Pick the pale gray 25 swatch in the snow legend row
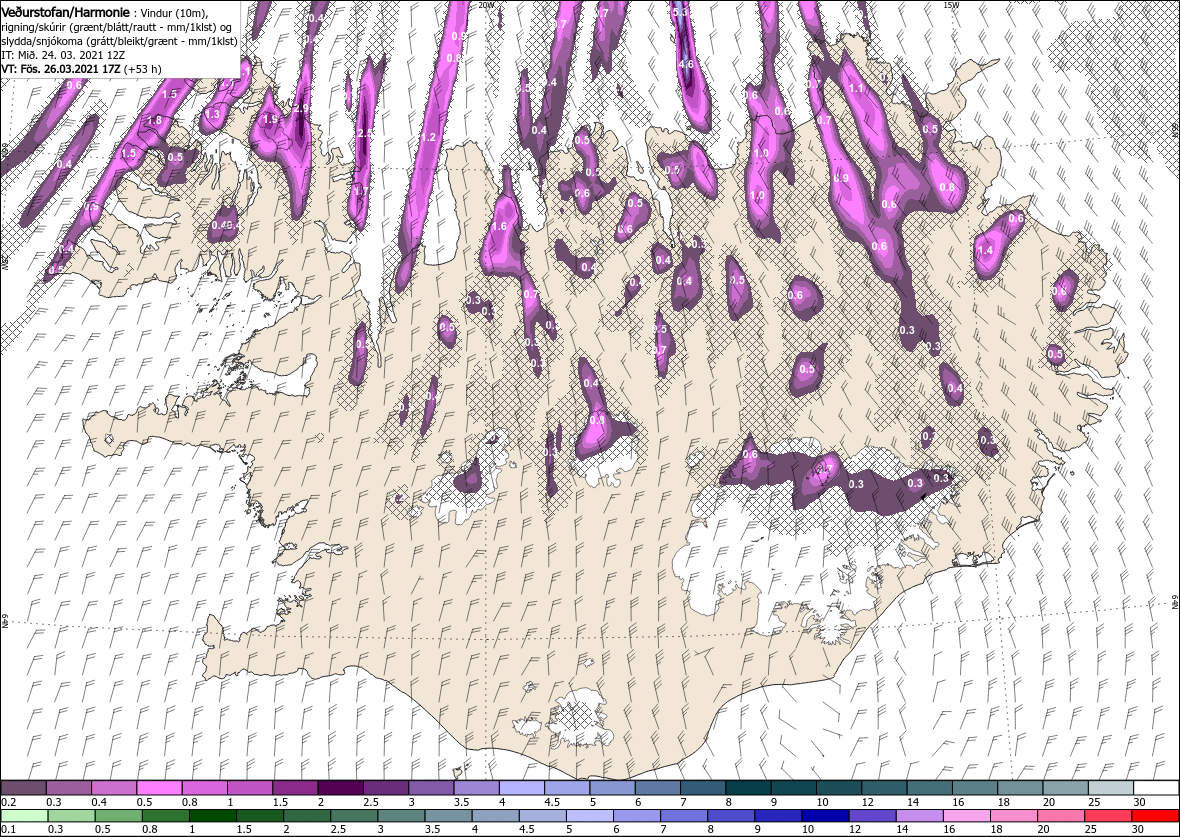This screenshot has height=837, width=1180. click(1112, 787)
